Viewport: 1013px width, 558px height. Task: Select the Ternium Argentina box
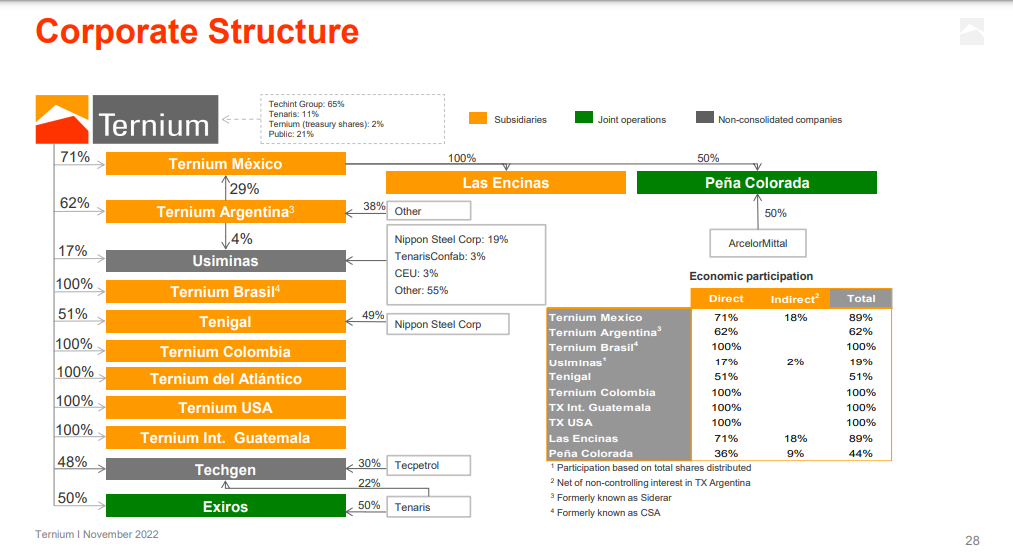[225, 212]
